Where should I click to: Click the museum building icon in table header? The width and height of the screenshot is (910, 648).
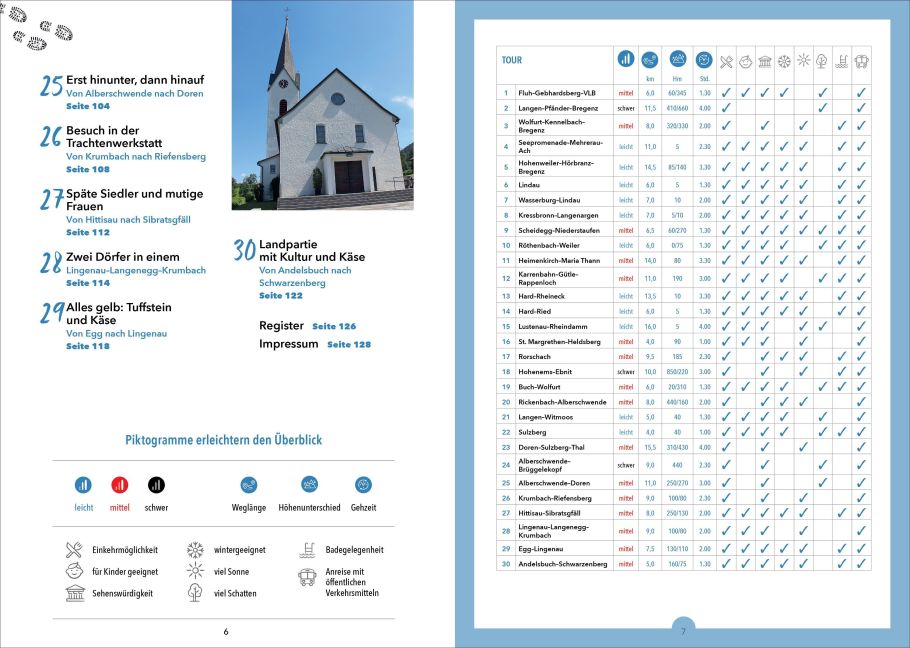point(764,60)
